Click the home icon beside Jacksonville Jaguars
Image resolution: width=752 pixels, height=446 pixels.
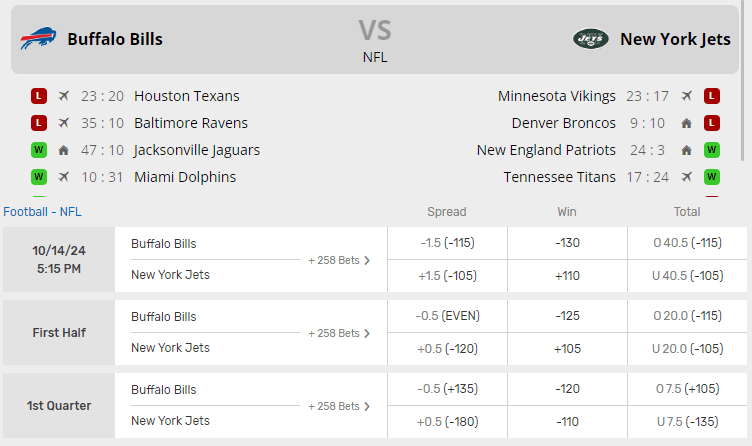tap(64, 150)
